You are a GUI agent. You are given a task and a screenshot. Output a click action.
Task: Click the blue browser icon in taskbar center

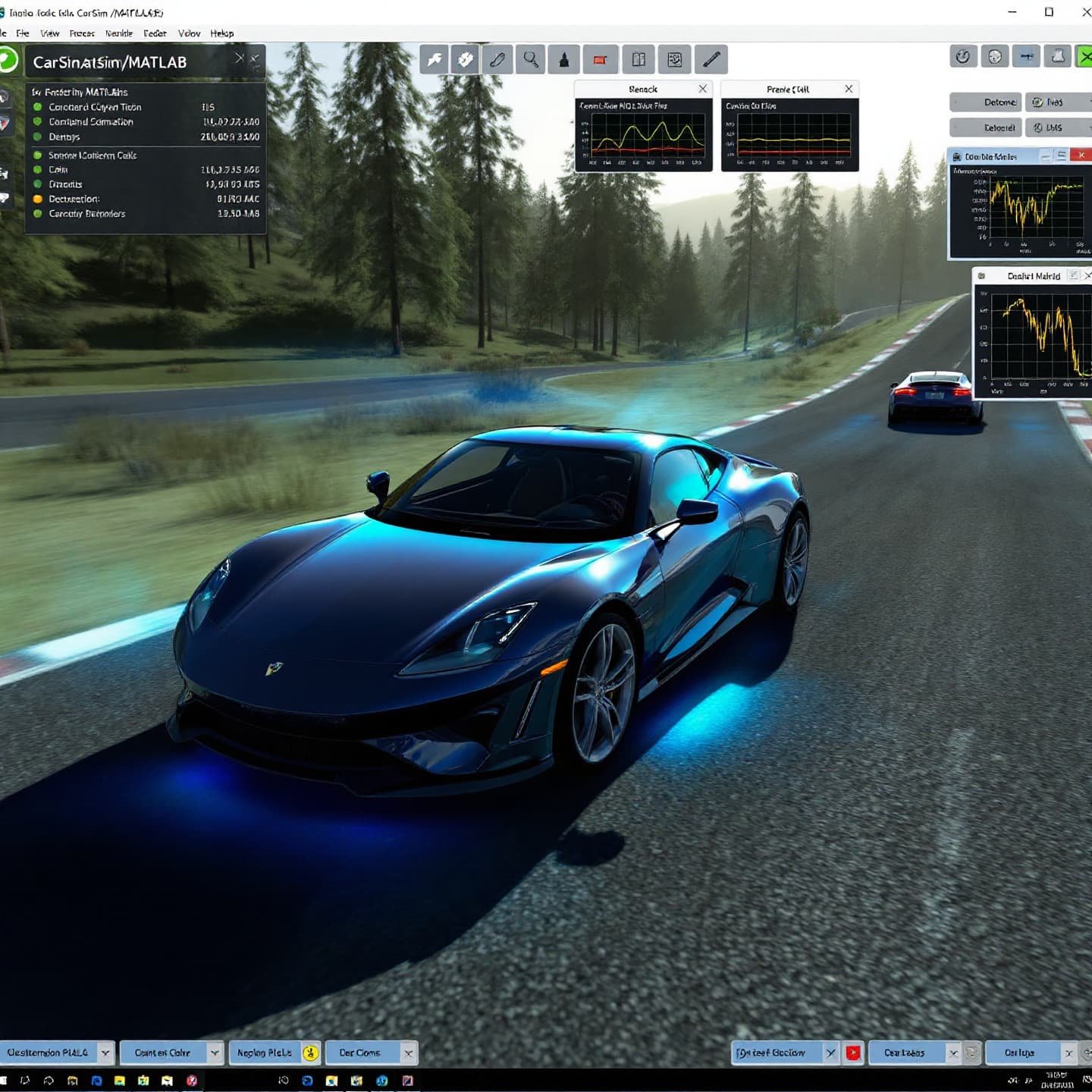[307, 1080]
